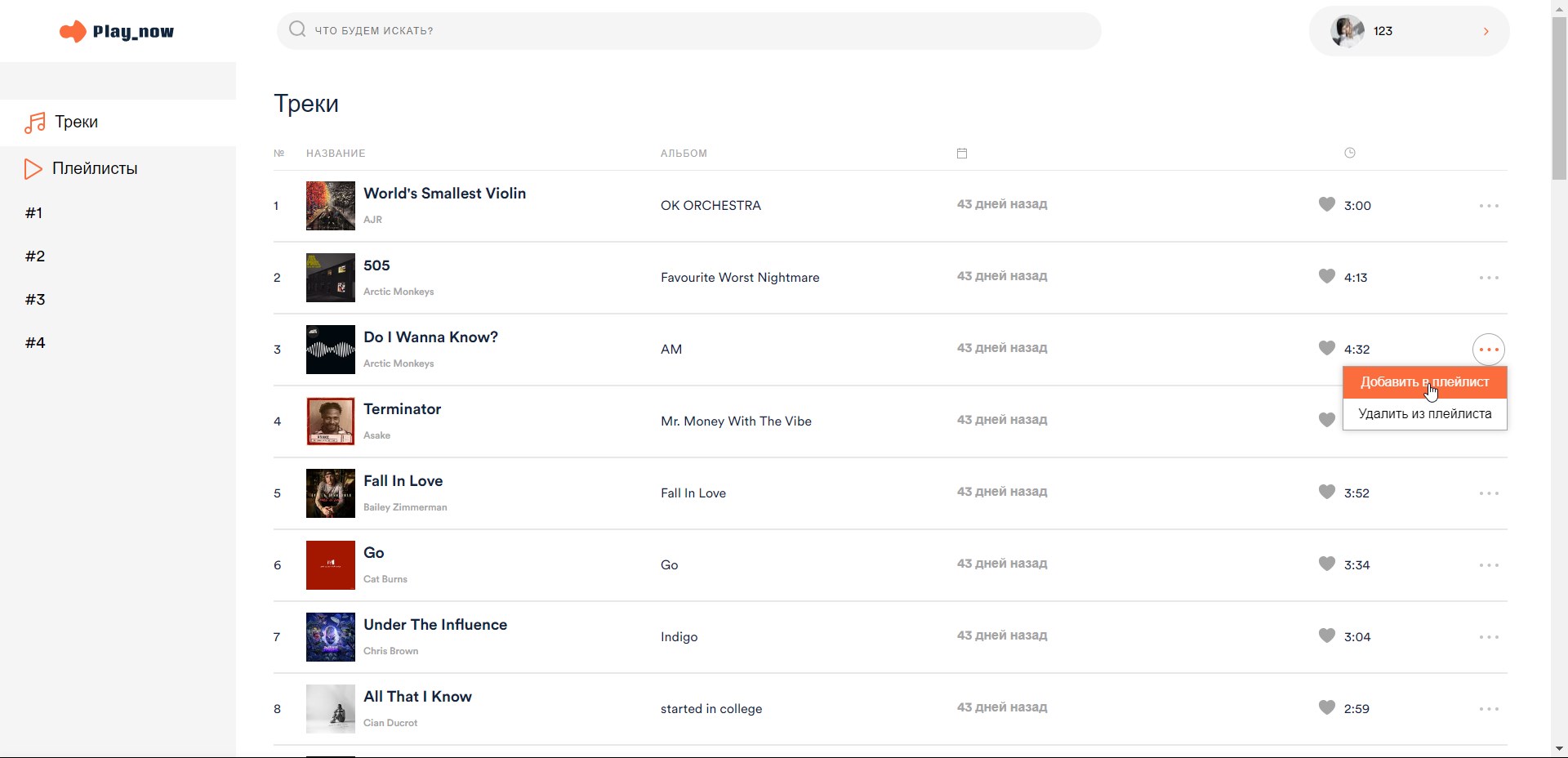The image size is (1568, 758).
Task: Open playlist #2 in sidebar
Action: pyautogui.click(x=35, y=256)
